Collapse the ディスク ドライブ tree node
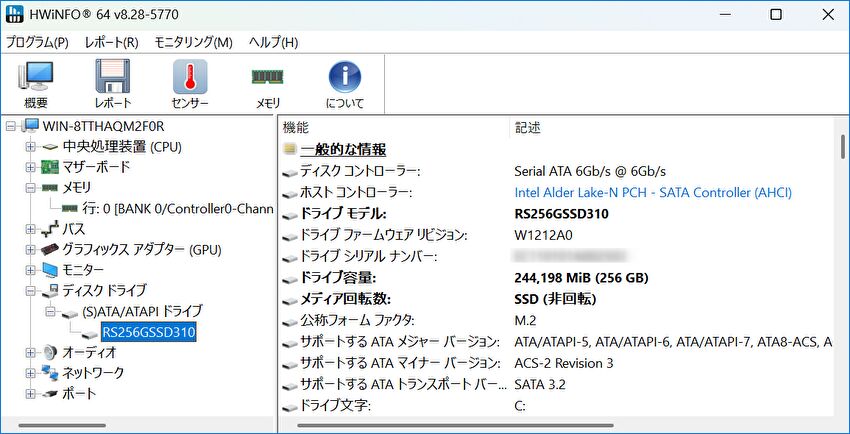850x434 pixels. [x=30, y=291]
